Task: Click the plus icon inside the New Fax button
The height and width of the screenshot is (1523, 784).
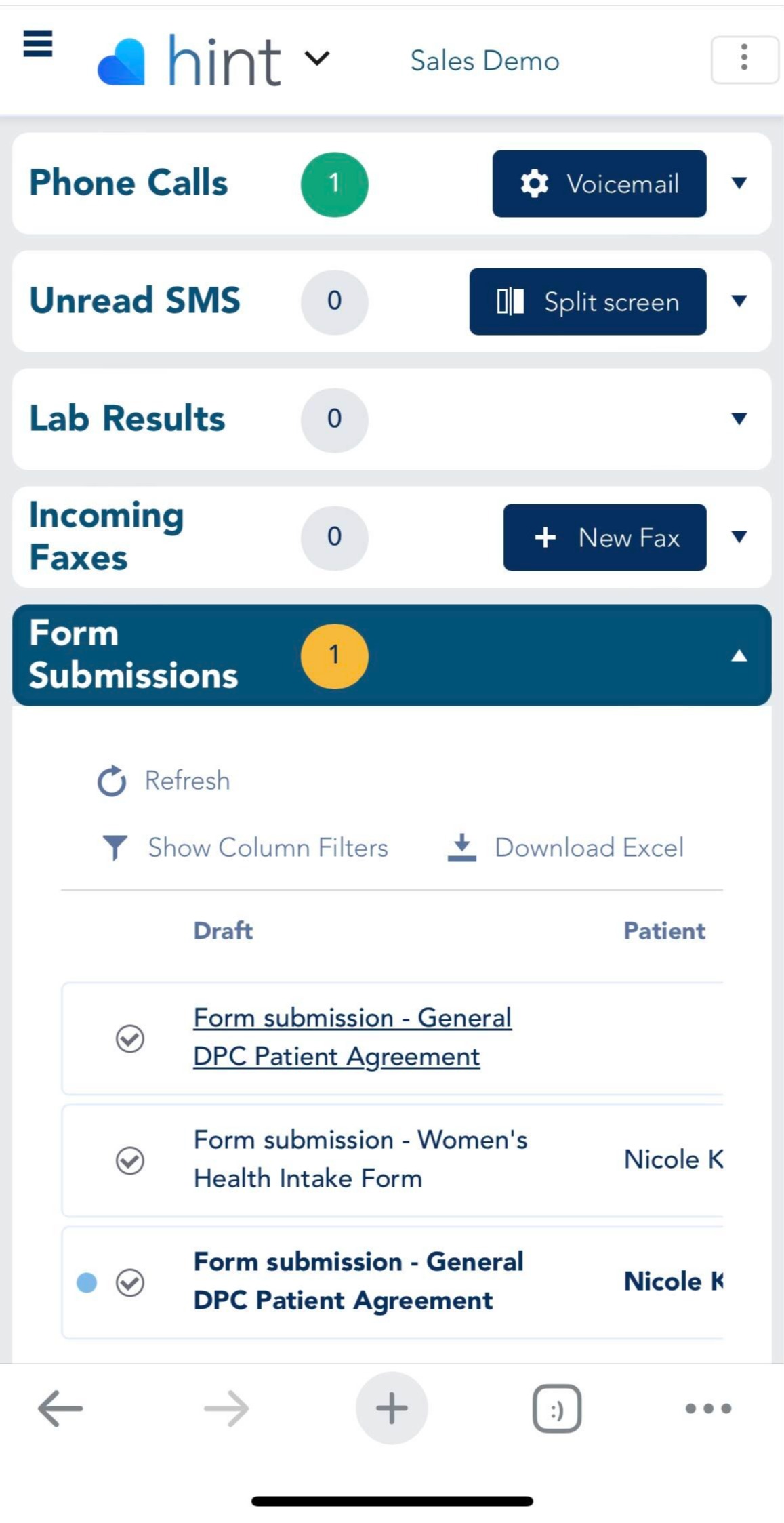Action: click(x=545, y=537)
